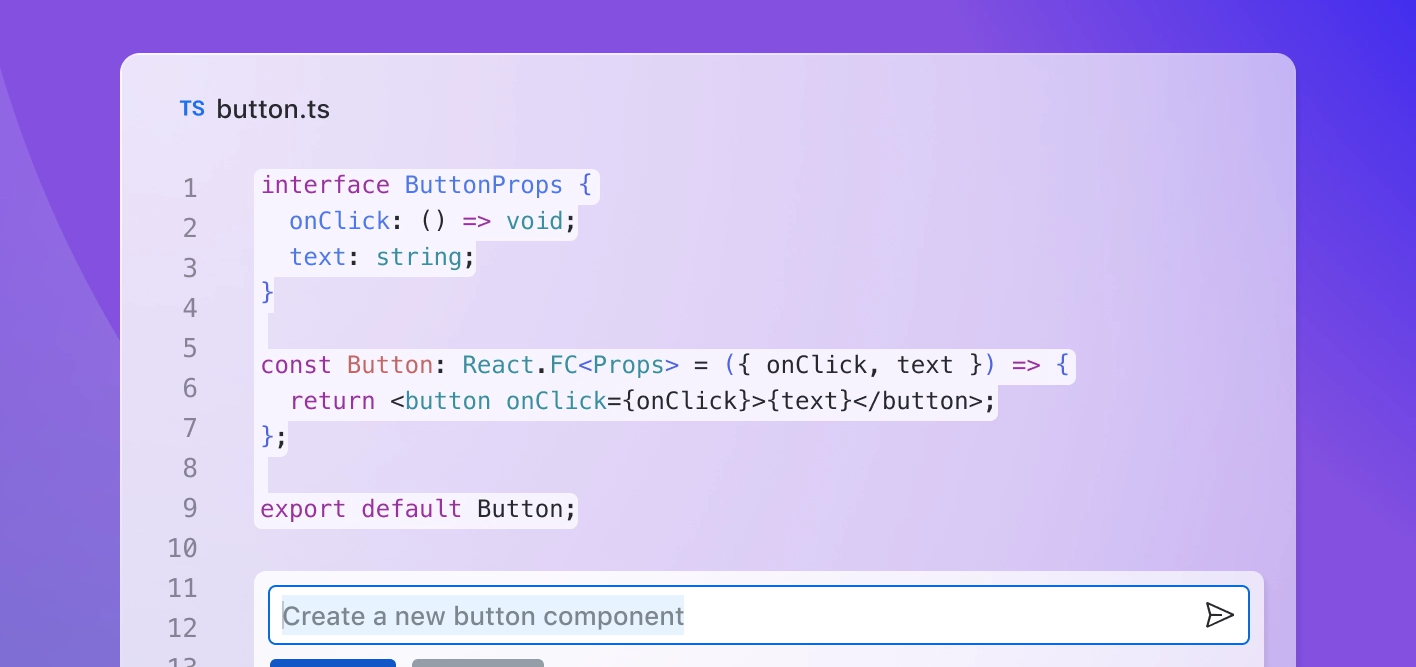Image resolution: width=1416 pixels, height=667 pixels.
Task: Click the send arrow icon
Action: [x=1219, y=615]
